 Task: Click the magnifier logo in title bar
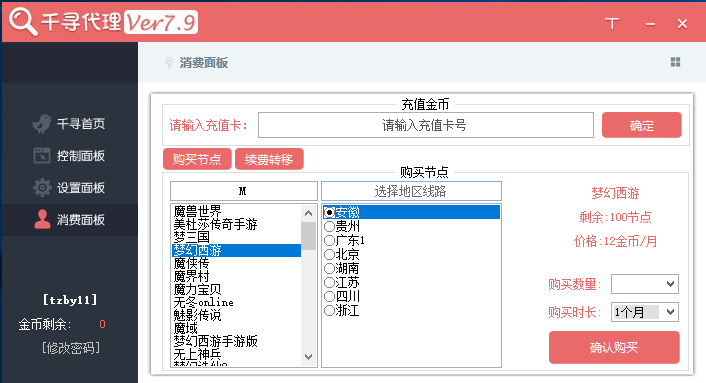click(23, 22)
